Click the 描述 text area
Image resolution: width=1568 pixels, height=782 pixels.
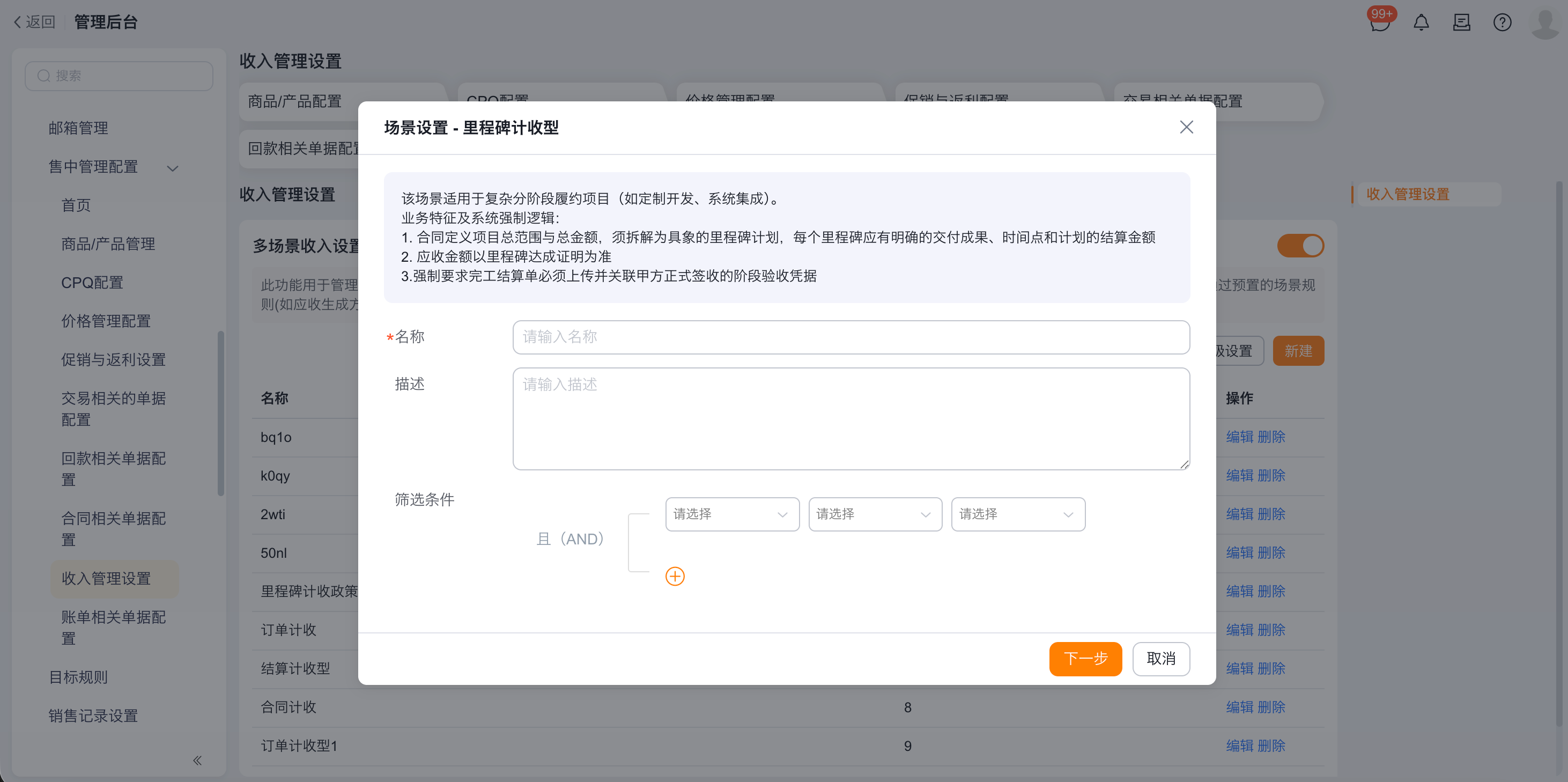click(x=850, y=418)
